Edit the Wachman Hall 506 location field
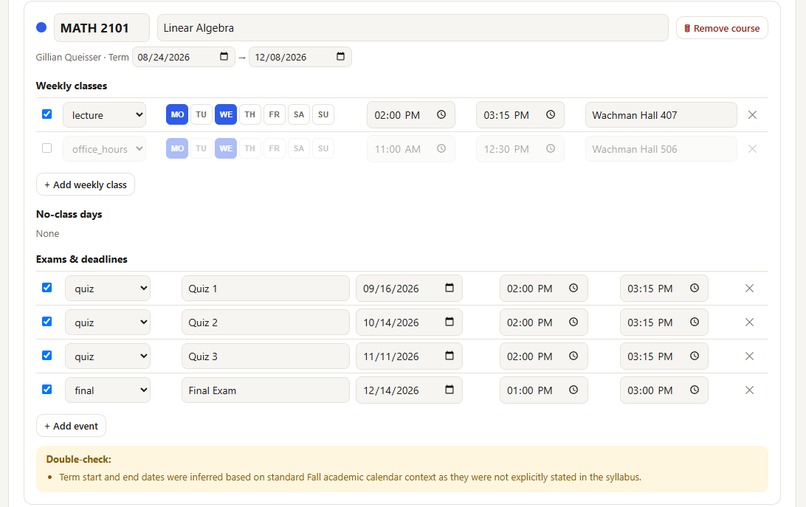The image size is (806, 507). 661,149
